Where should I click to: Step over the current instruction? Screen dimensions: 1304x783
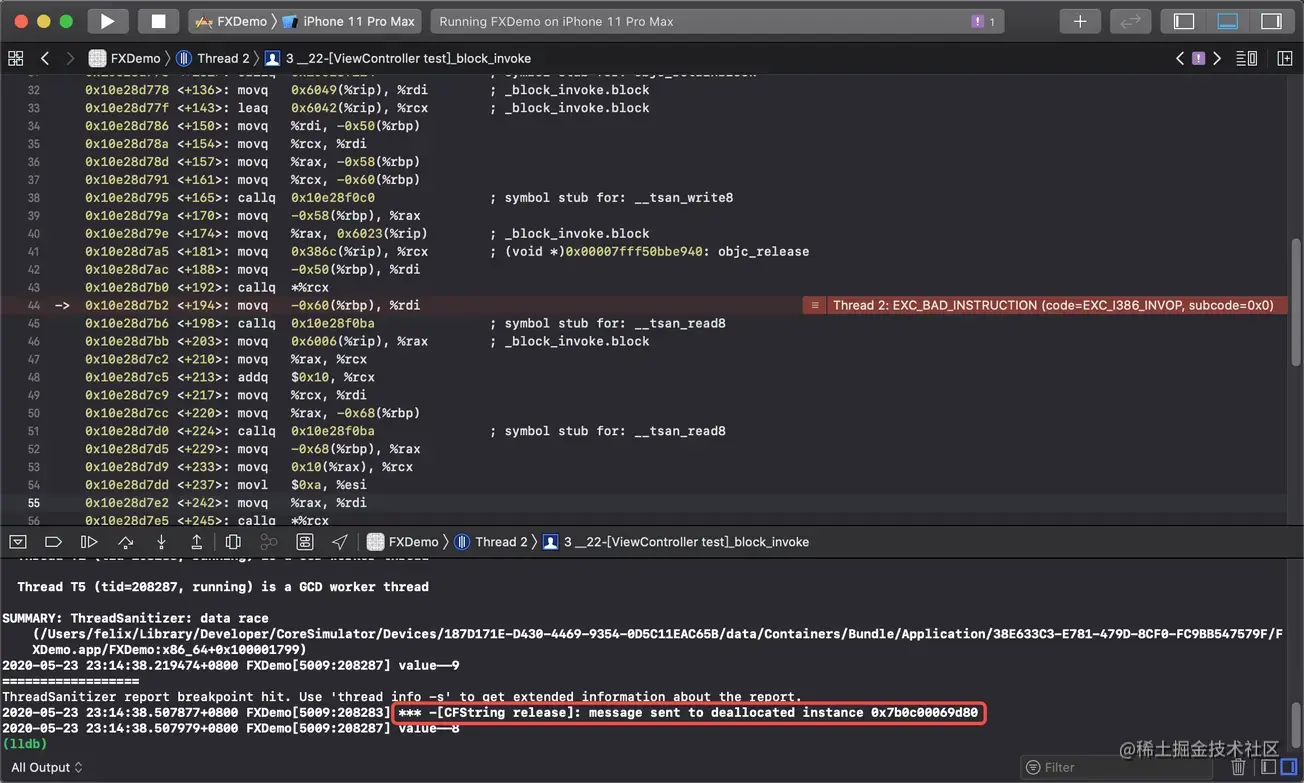pyautogui.click(x=125, y=542)
